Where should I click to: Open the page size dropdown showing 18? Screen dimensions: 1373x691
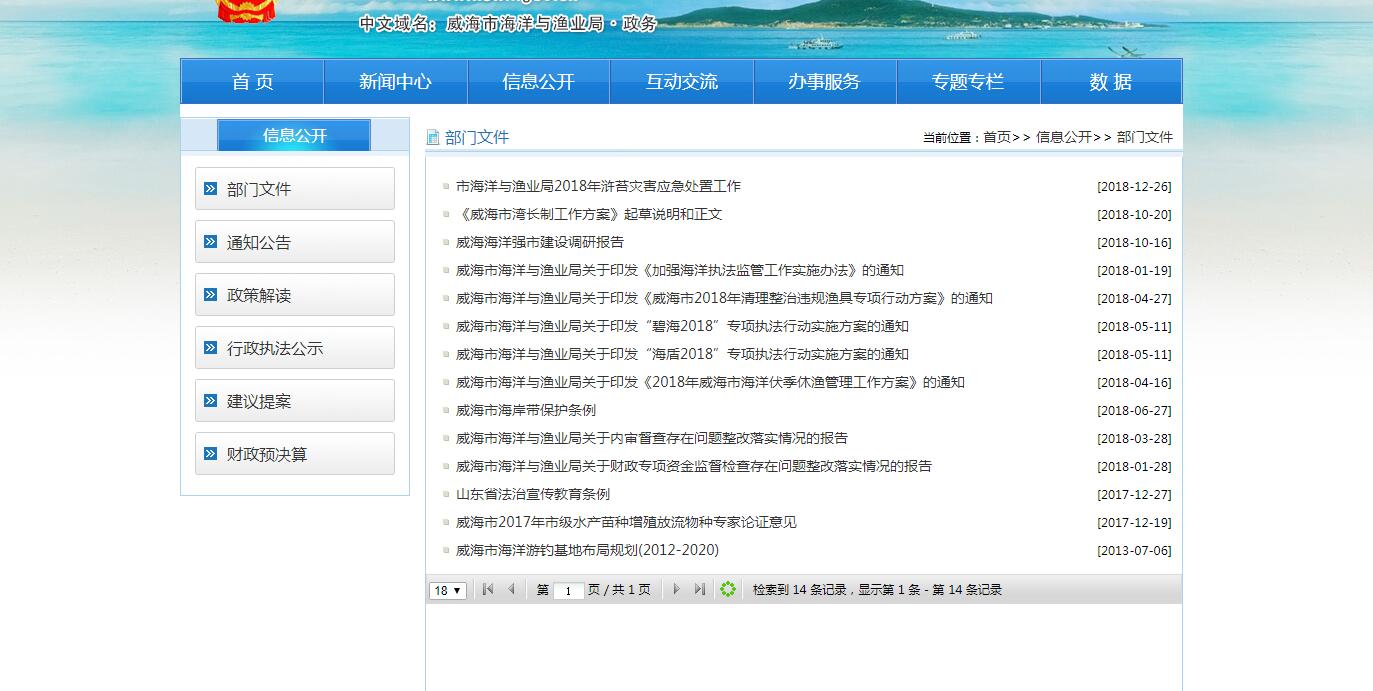[x=447, y=591]
